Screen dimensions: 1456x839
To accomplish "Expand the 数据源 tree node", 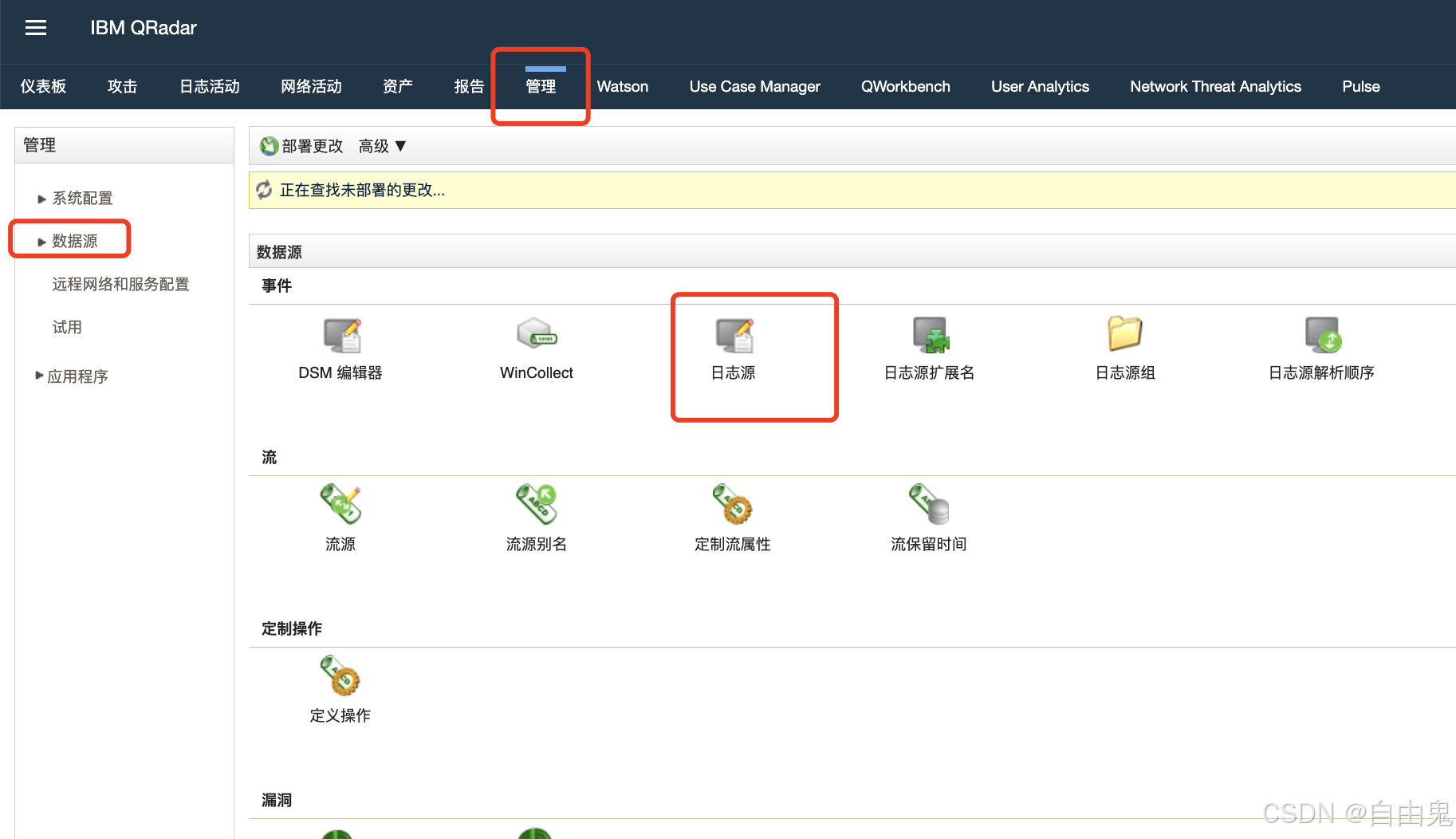I will (41, 242).
